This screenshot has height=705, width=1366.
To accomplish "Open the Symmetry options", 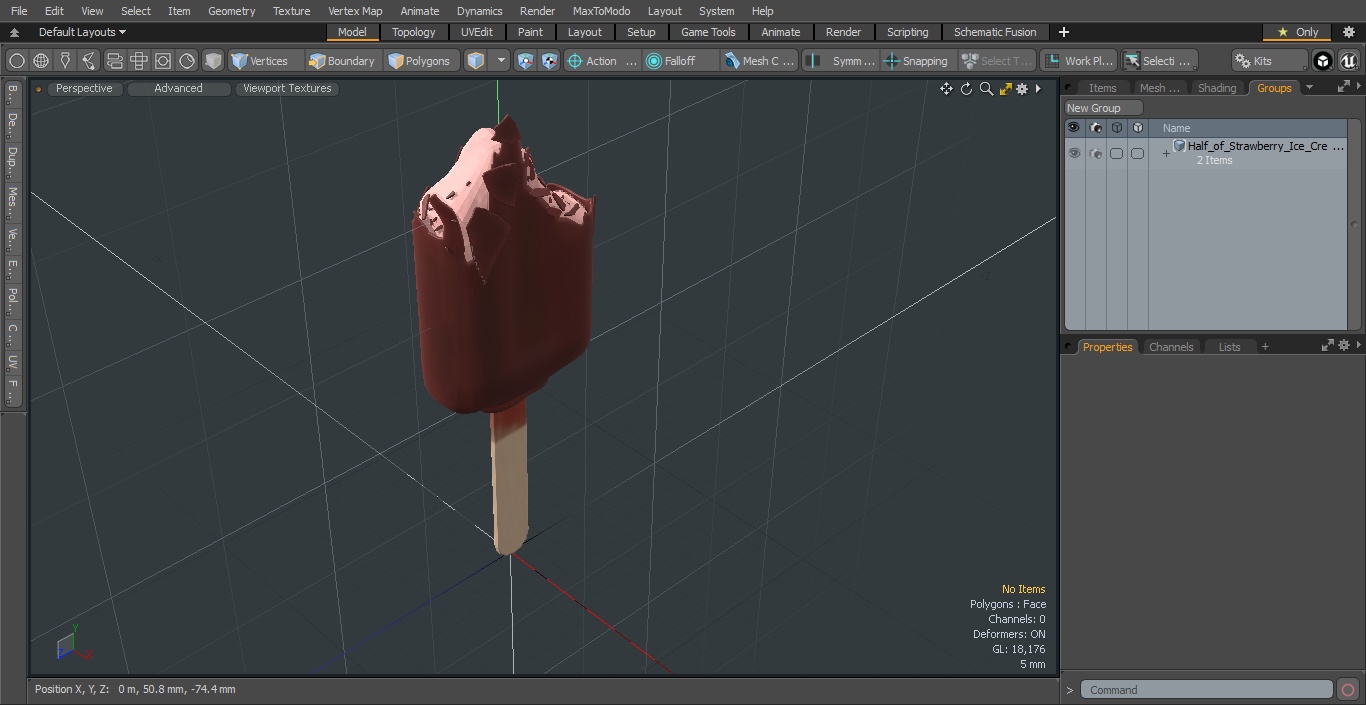I will (842, 61).
